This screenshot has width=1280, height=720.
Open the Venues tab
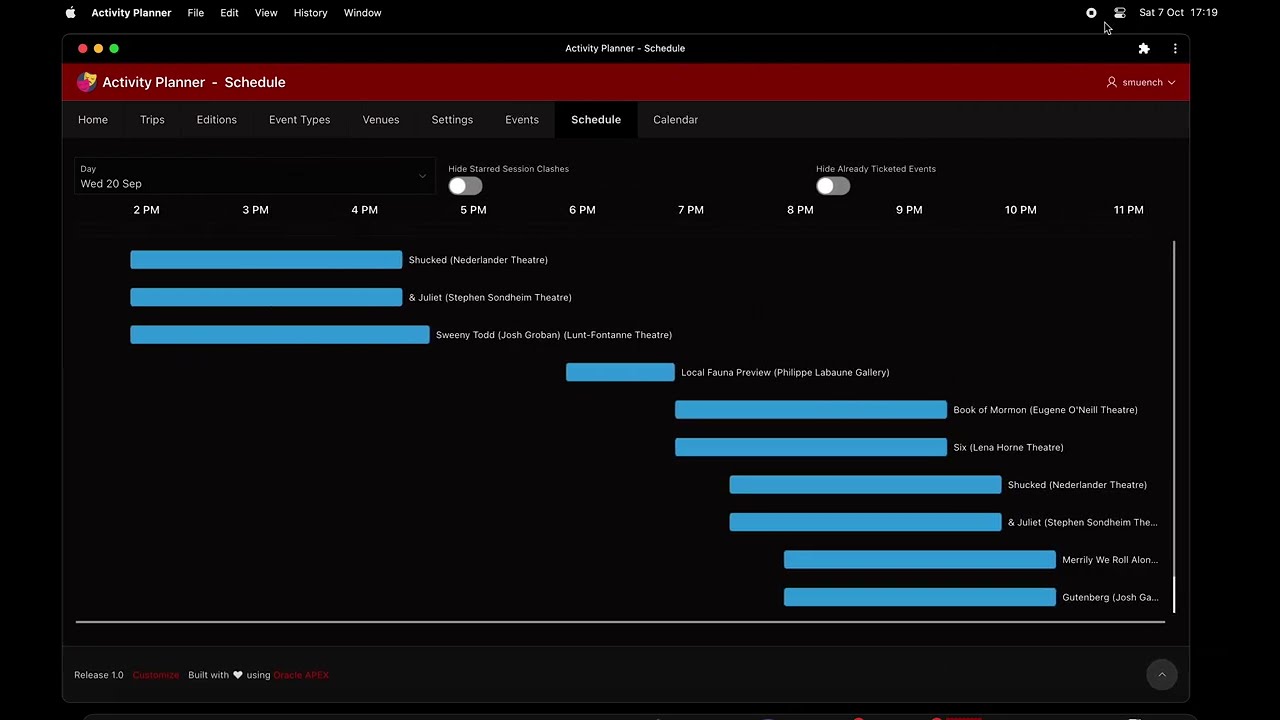[381, 120]
